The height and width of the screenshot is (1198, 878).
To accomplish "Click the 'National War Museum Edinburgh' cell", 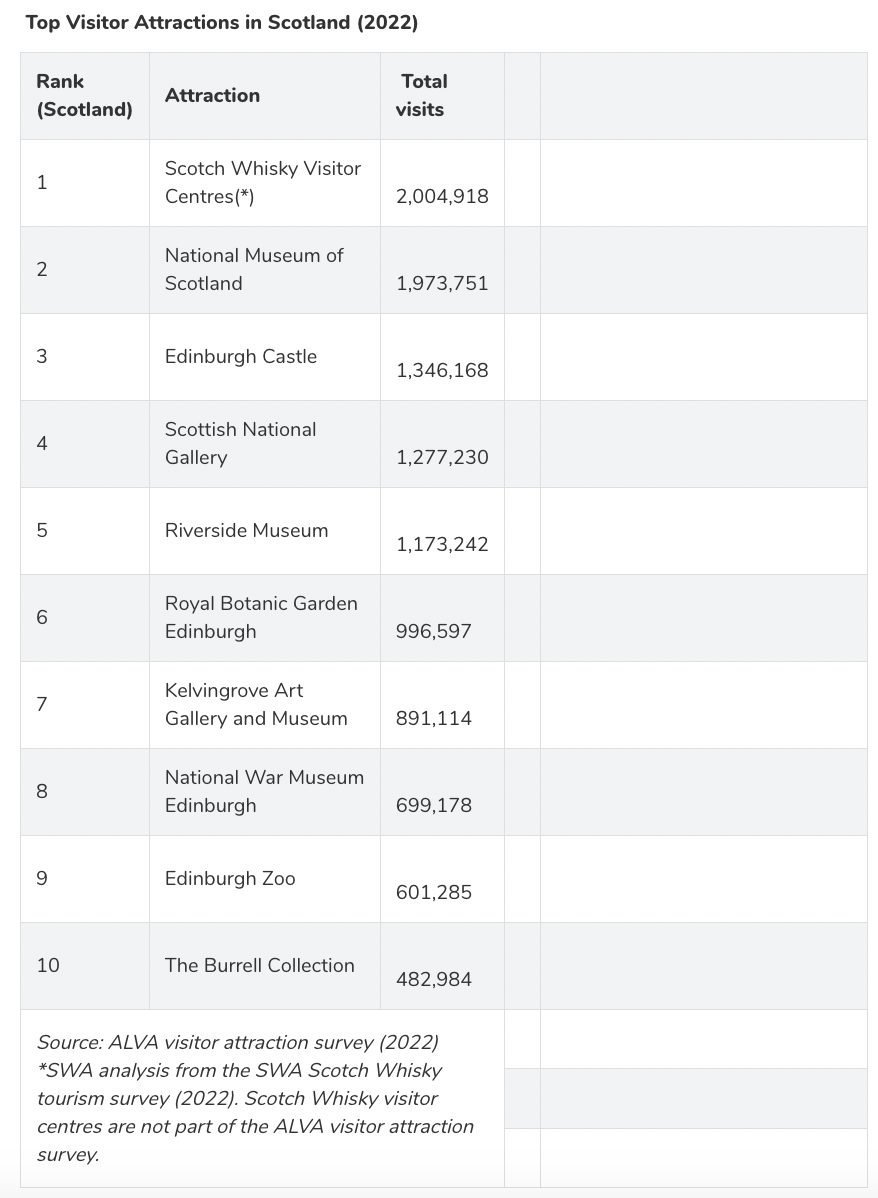I will click(264, 792).
